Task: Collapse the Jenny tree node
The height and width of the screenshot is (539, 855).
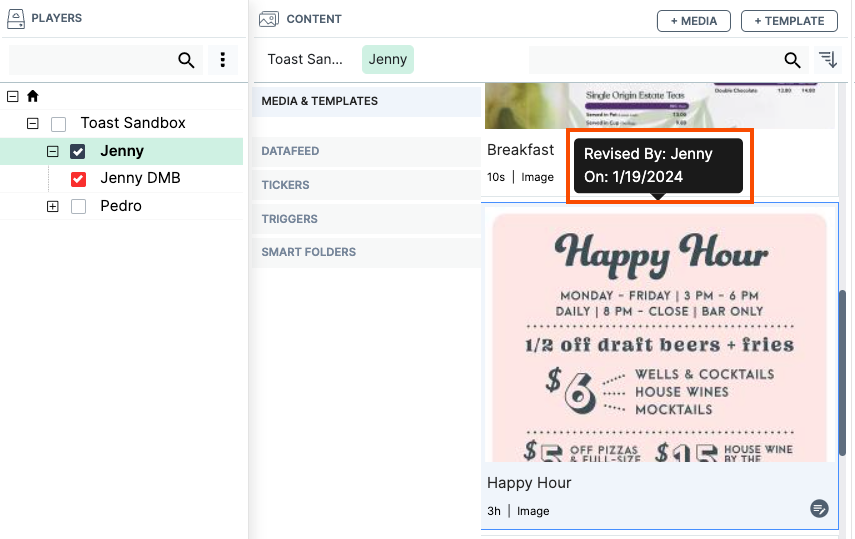Action: (x=53, y=152)
